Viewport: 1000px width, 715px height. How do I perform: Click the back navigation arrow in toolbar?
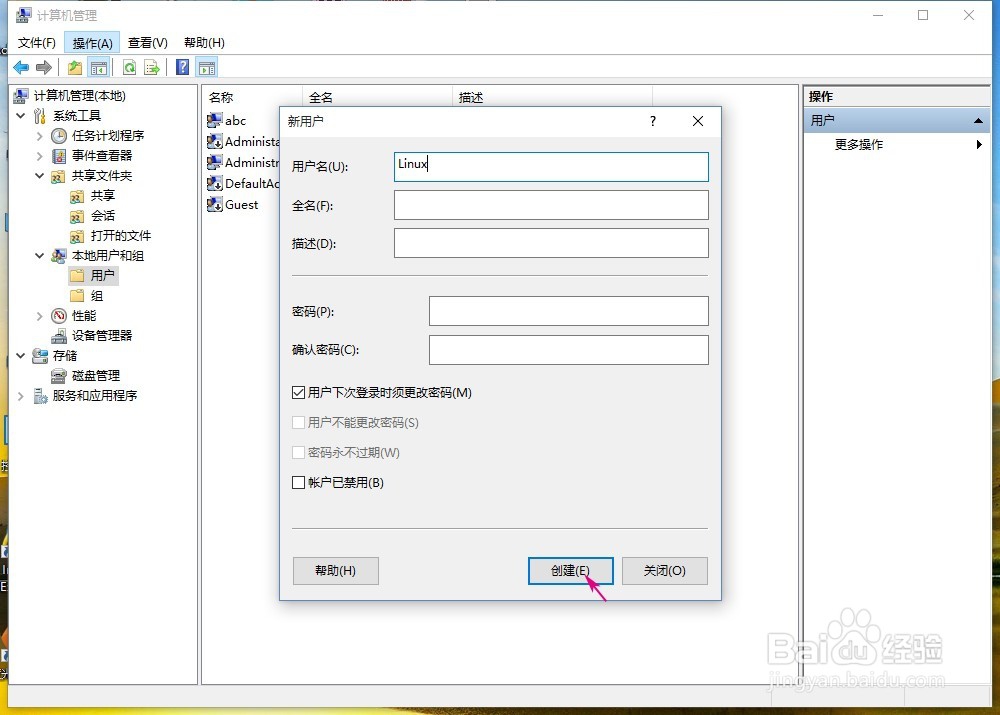pyautogui.click(x=20, y=67)
